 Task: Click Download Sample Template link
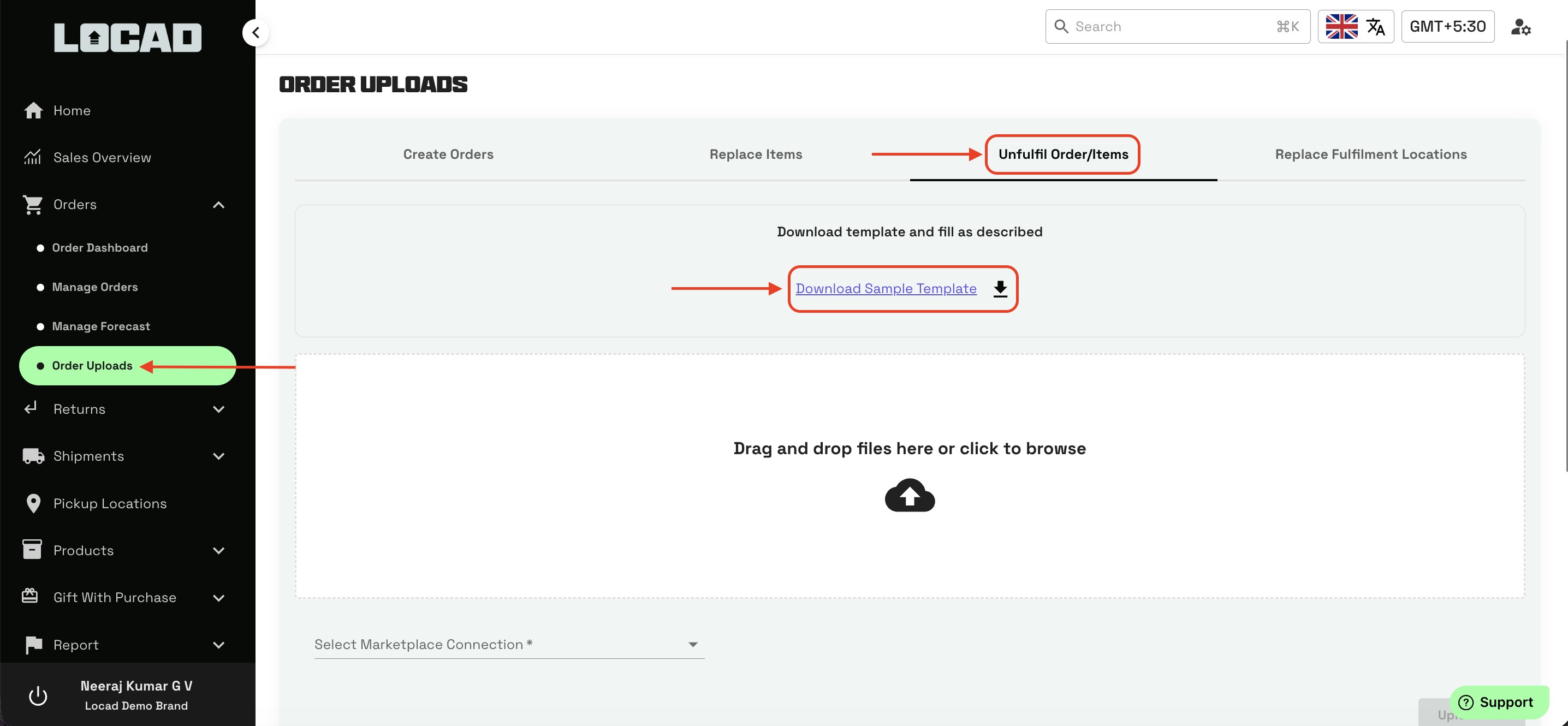(x=886, y=288)
